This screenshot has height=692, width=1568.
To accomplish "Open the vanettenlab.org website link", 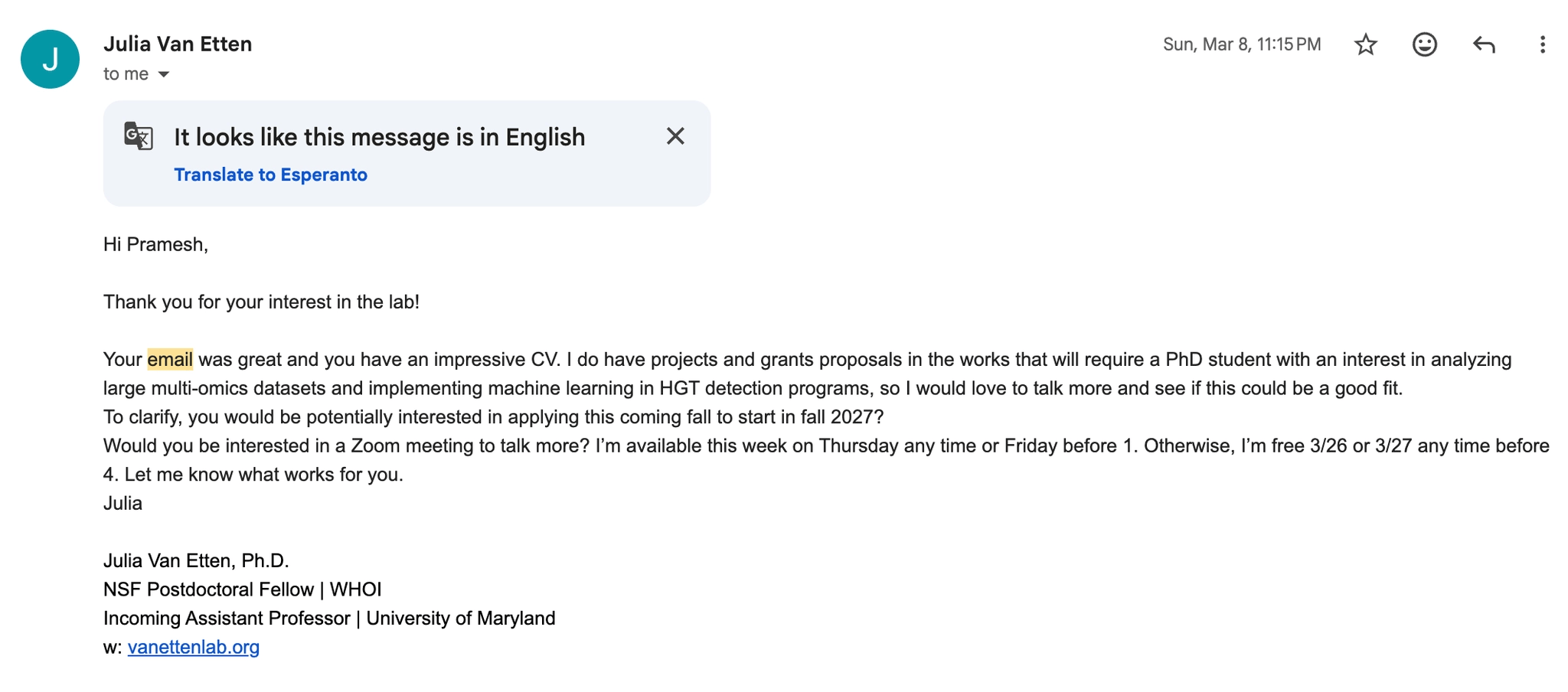I will (193, 647).
